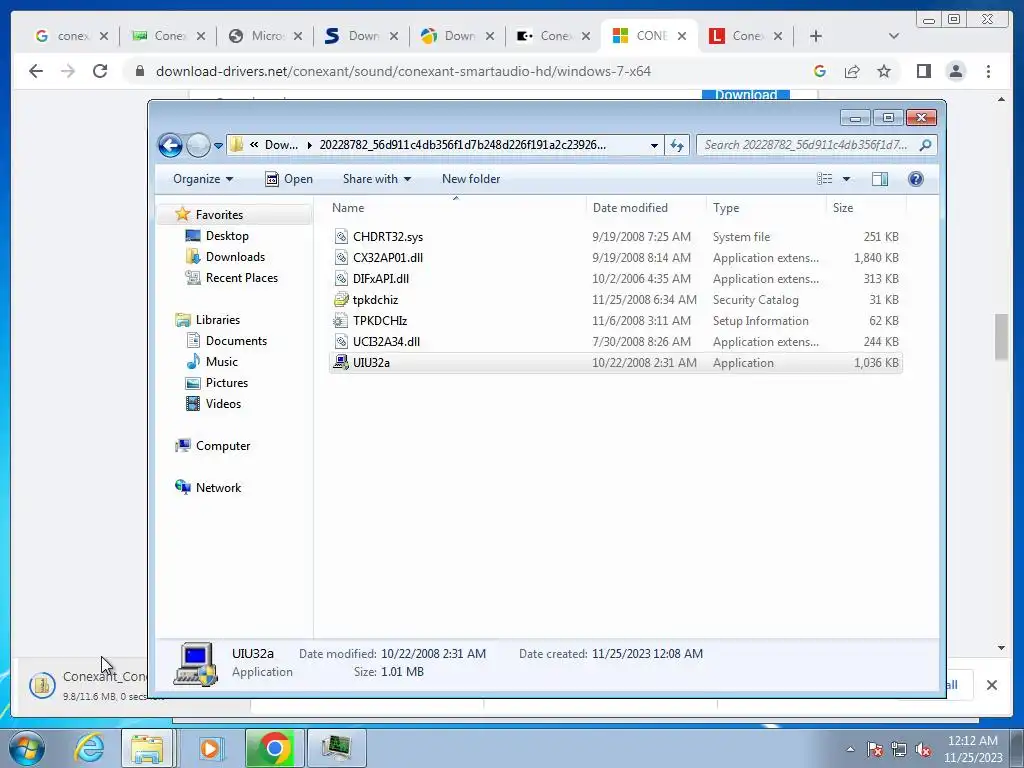Click tpkdchiz catalog file icon
The image size is (1024, 768).
(341, 300)
